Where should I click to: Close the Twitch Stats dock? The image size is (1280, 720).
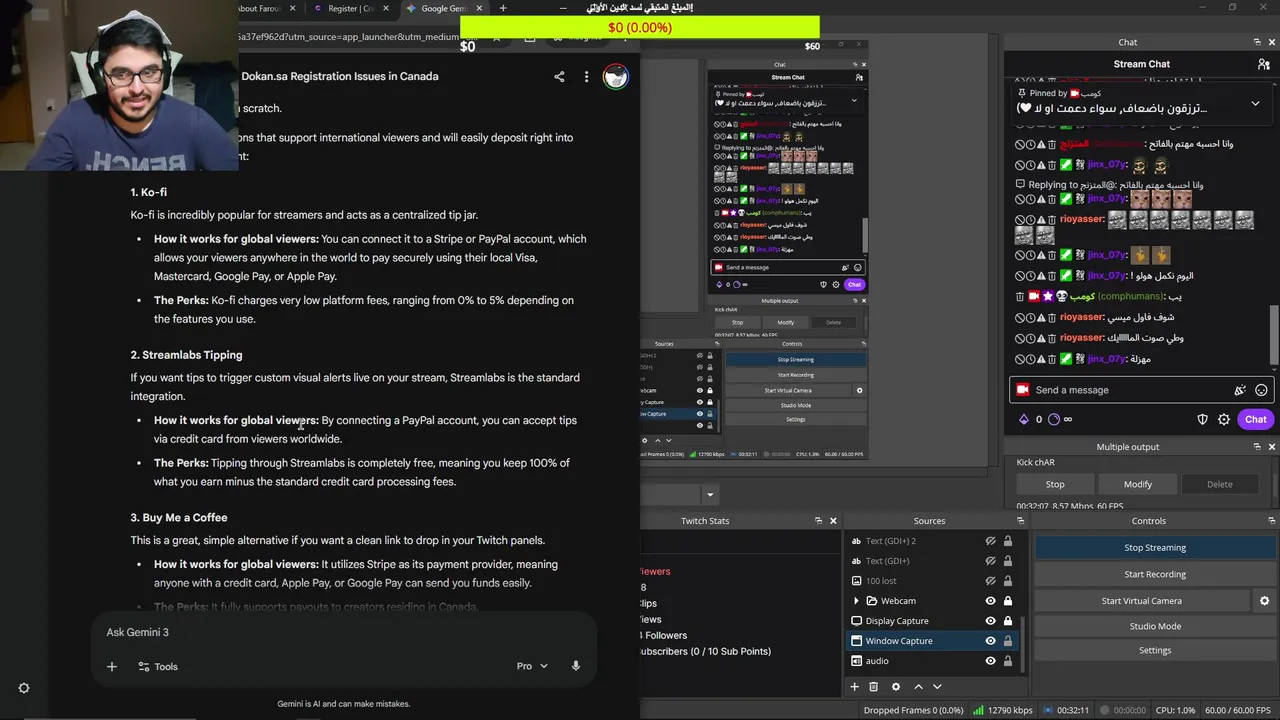pyautogui.click(x=833, y=521)
